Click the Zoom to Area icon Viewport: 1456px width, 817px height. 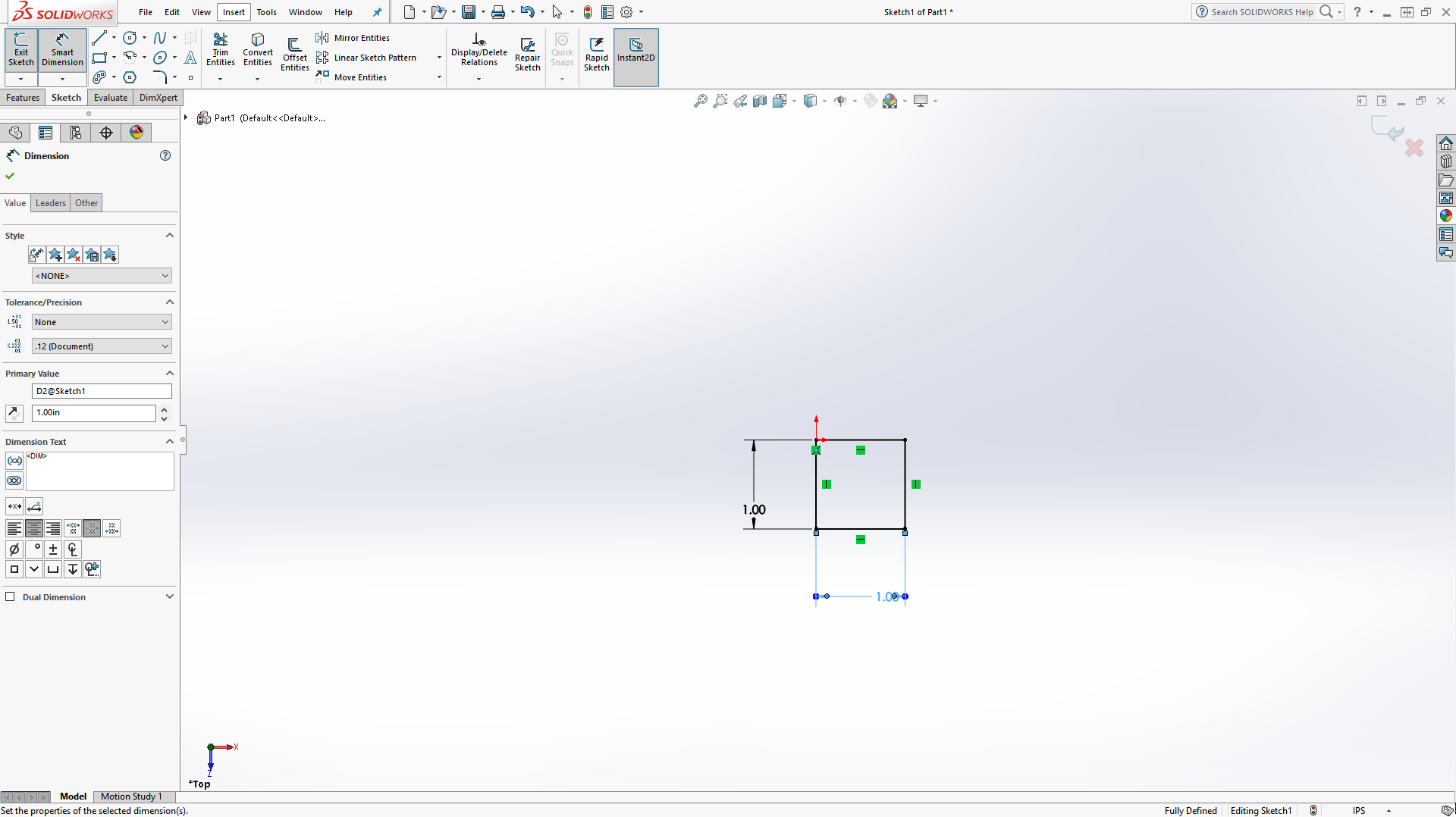point(720,101)
